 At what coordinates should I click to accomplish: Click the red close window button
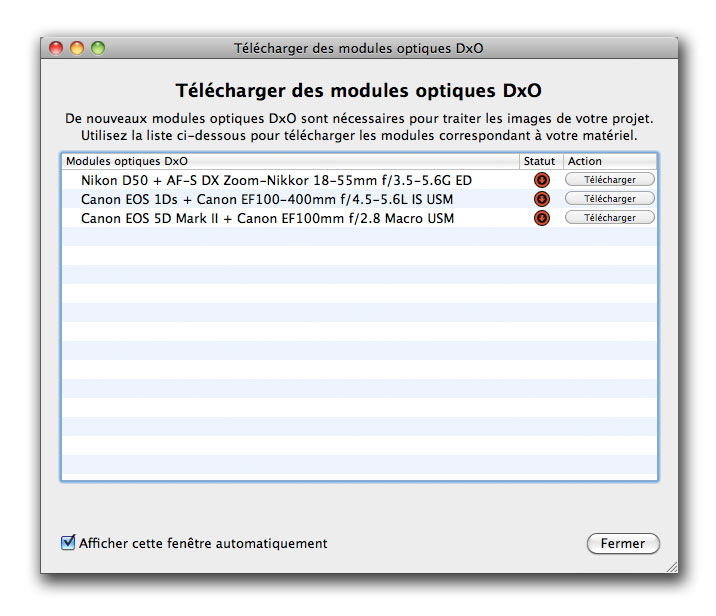pos(56,48)
